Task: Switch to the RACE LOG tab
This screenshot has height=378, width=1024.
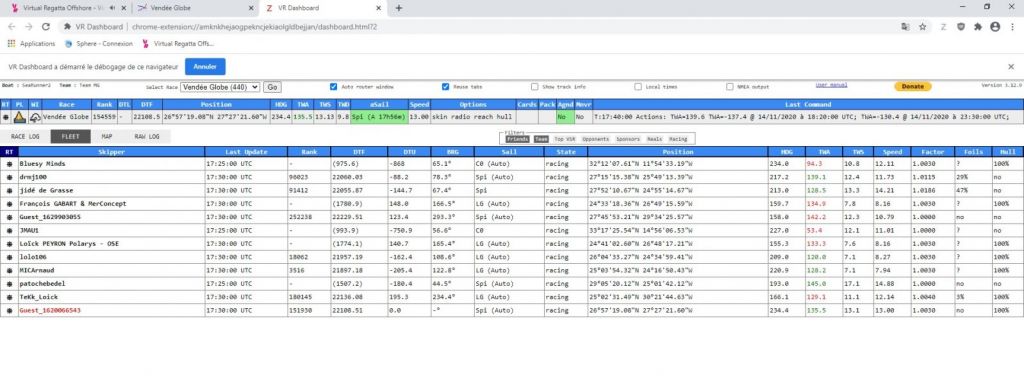Action: [x=25, y=136]
